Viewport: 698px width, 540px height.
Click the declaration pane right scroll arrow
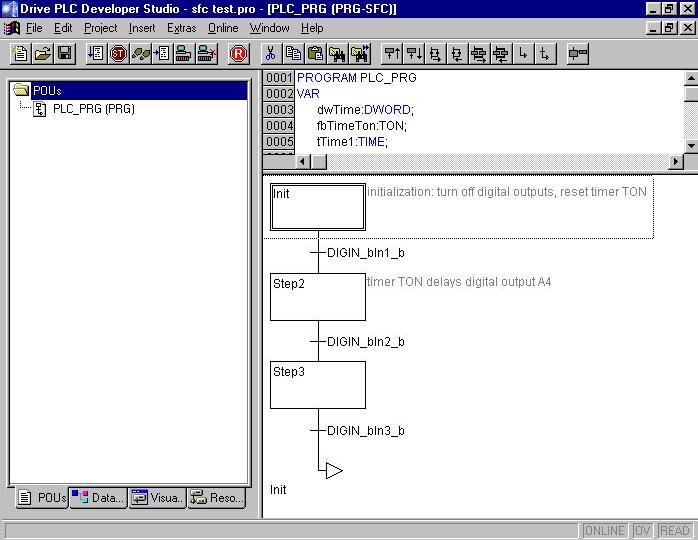676,162
